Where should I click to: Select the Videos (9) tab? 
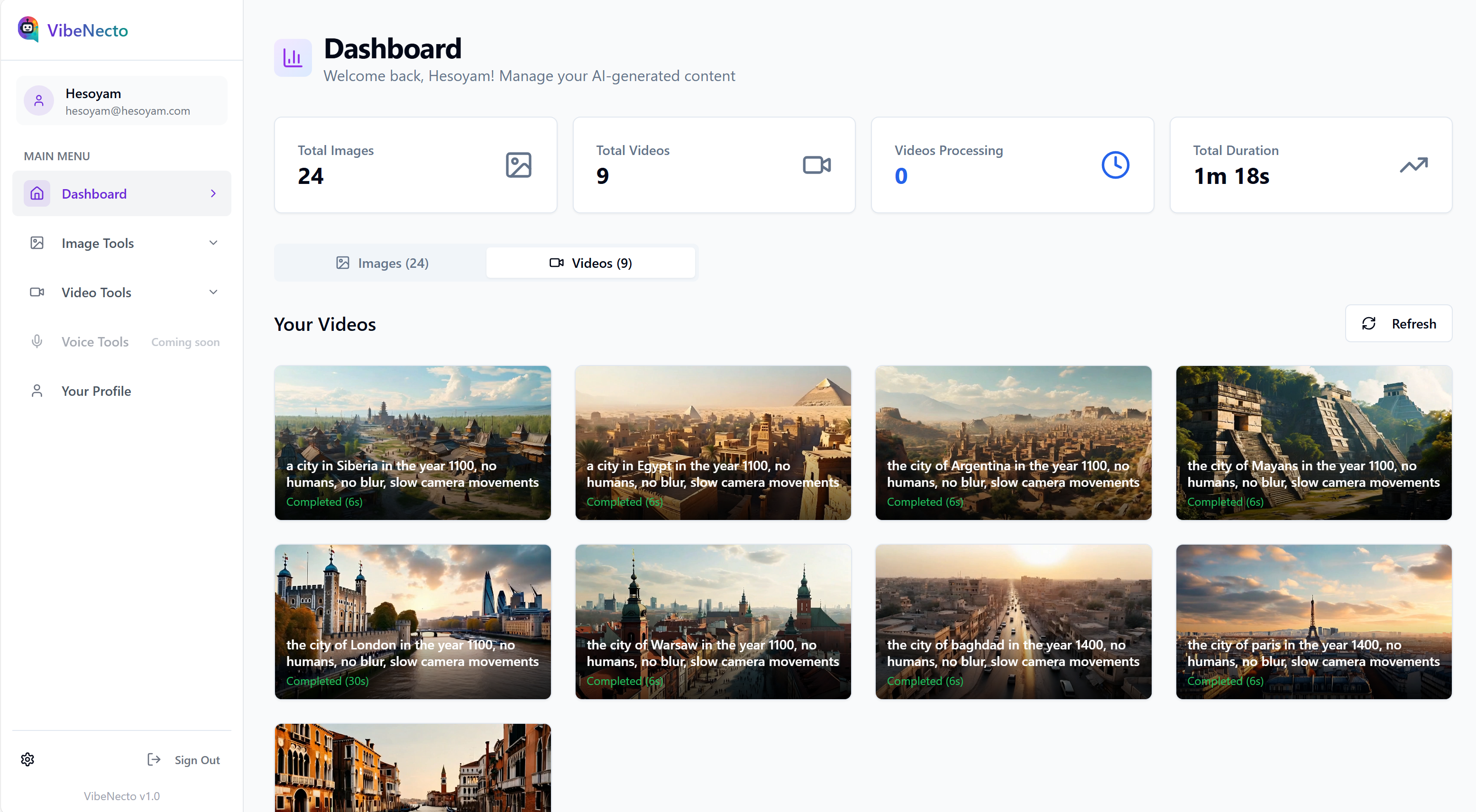click(x=591, y=263)
